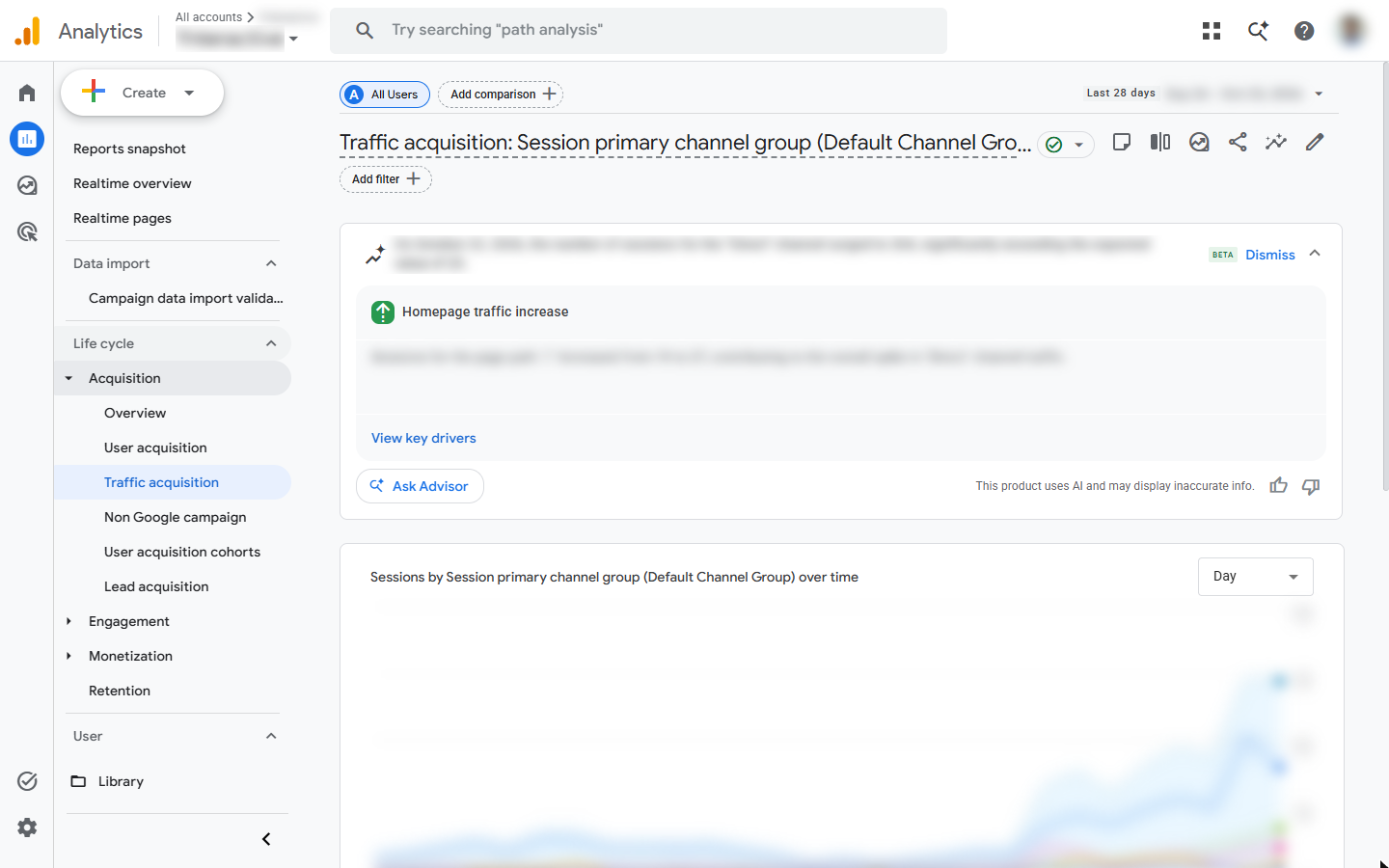Give thumbs up on AI insight

pos(1278,486)
